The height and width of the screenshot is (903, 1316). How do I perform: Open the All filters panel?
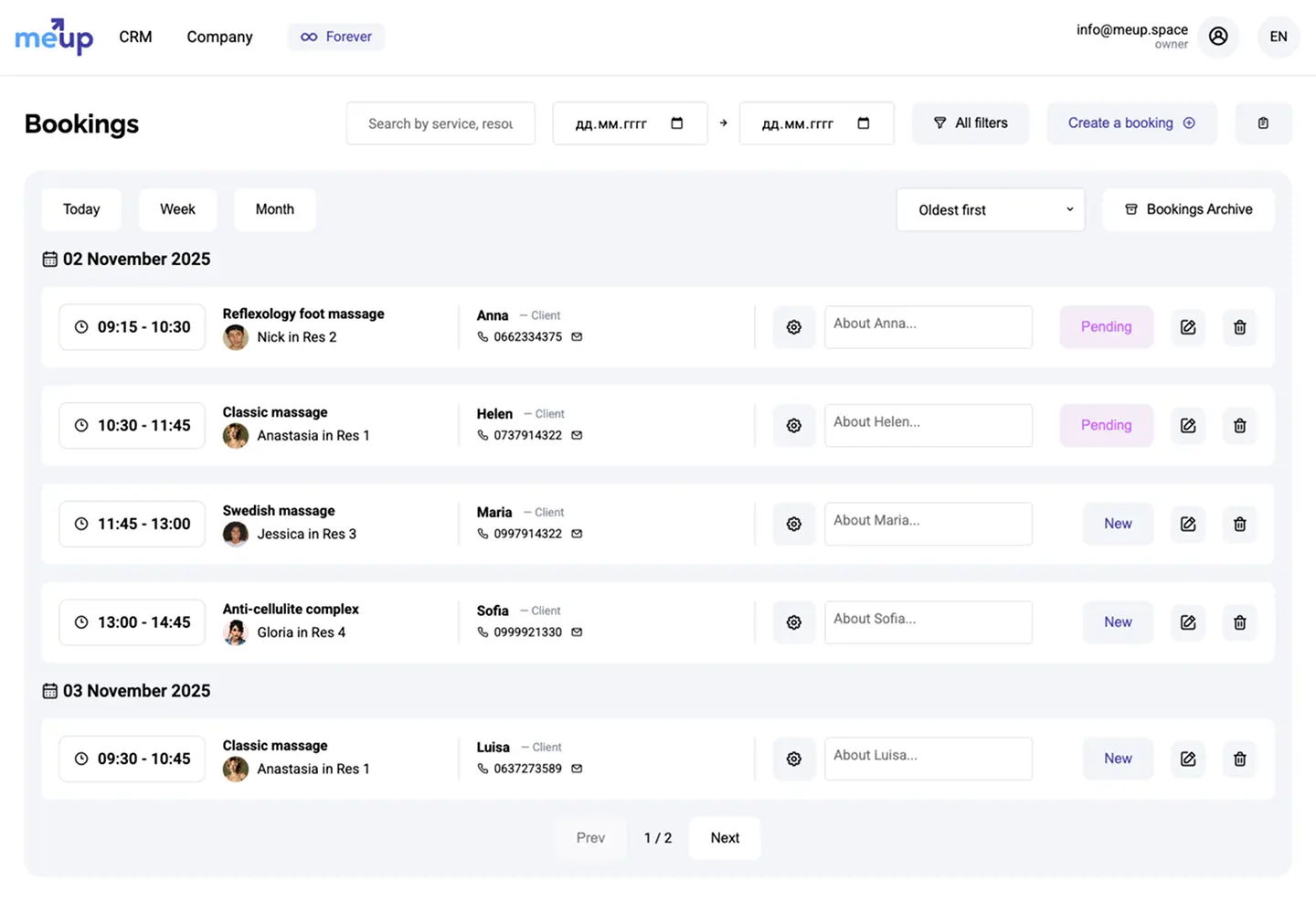point(970,123)
